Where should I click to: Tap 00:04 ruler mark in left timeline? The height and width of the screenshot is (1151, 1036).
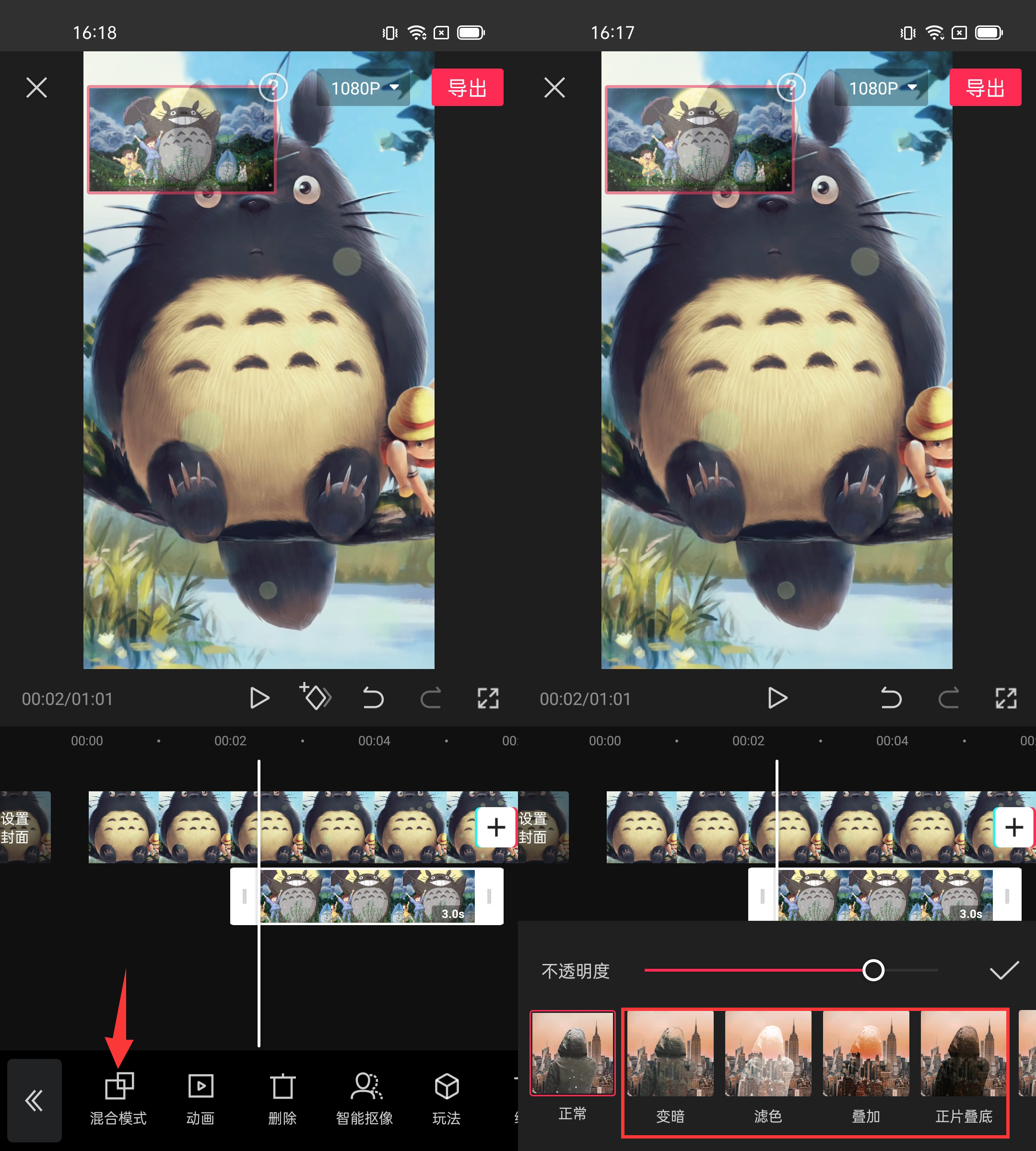[374, 740]
